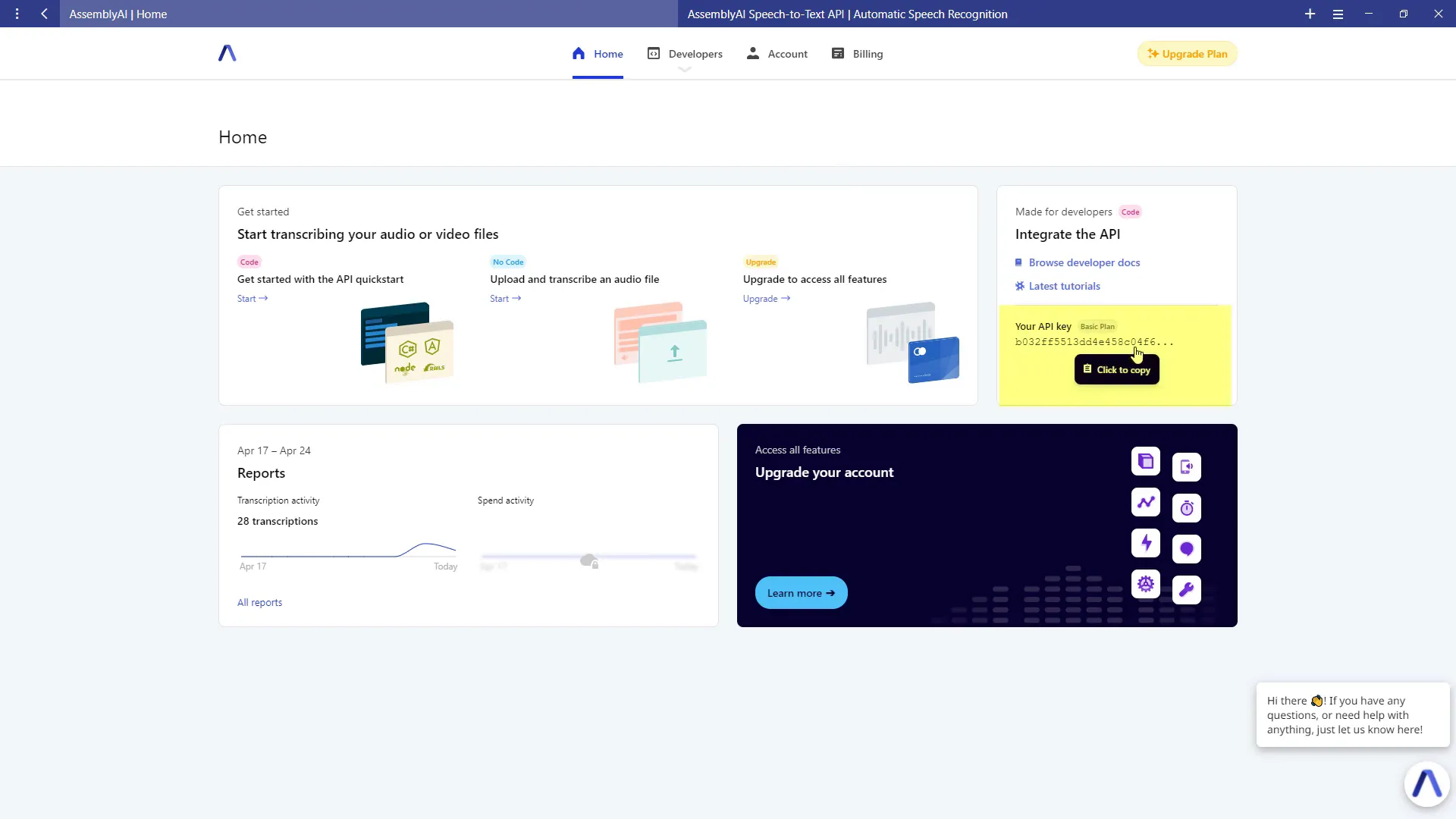Open new tab with plus icon
This screenshot has height=819, width=1456.
(1310, 14)
